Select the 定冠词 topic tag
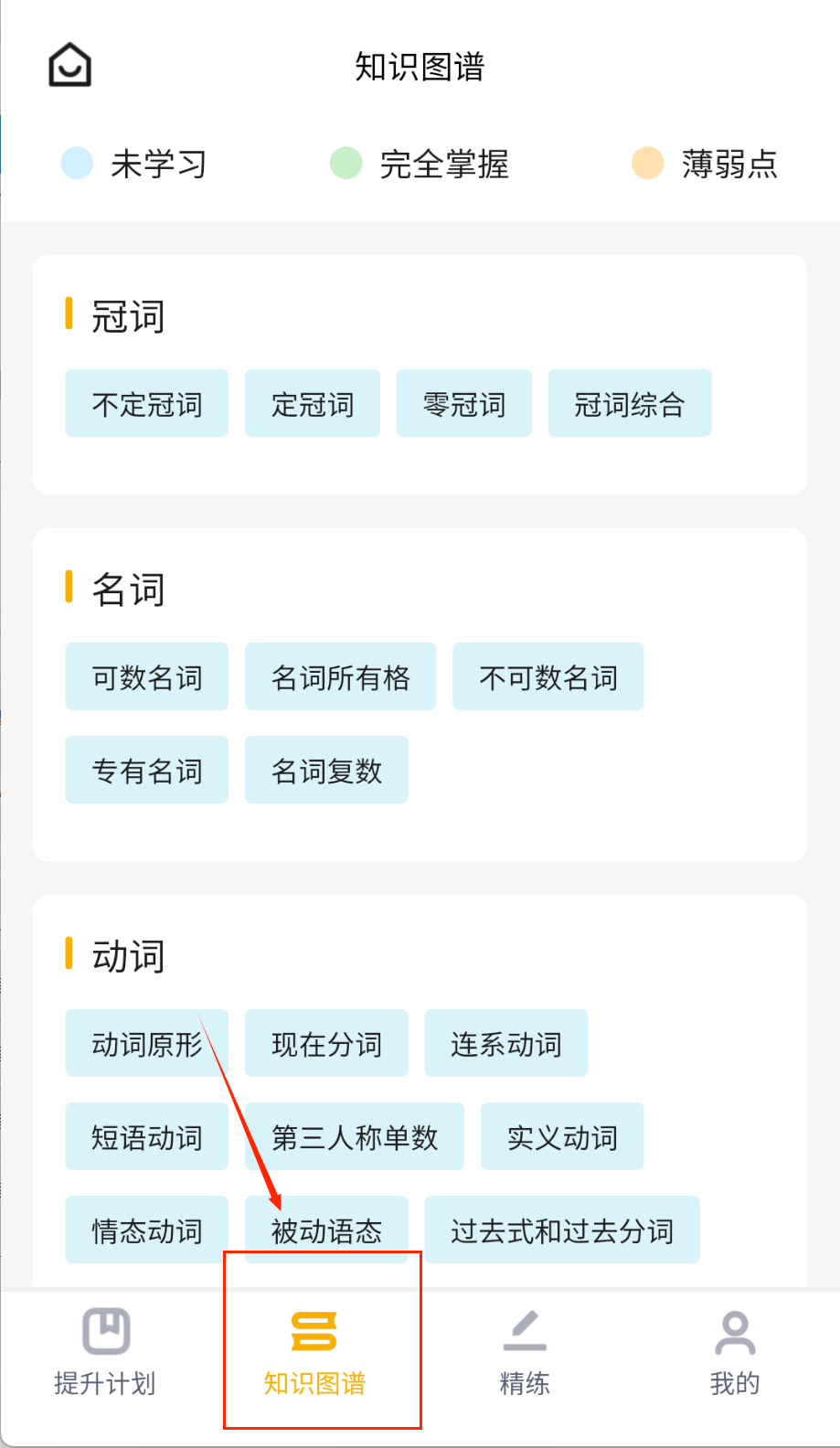This screenshot has width=840, height=1448. (x=312, y=403)
